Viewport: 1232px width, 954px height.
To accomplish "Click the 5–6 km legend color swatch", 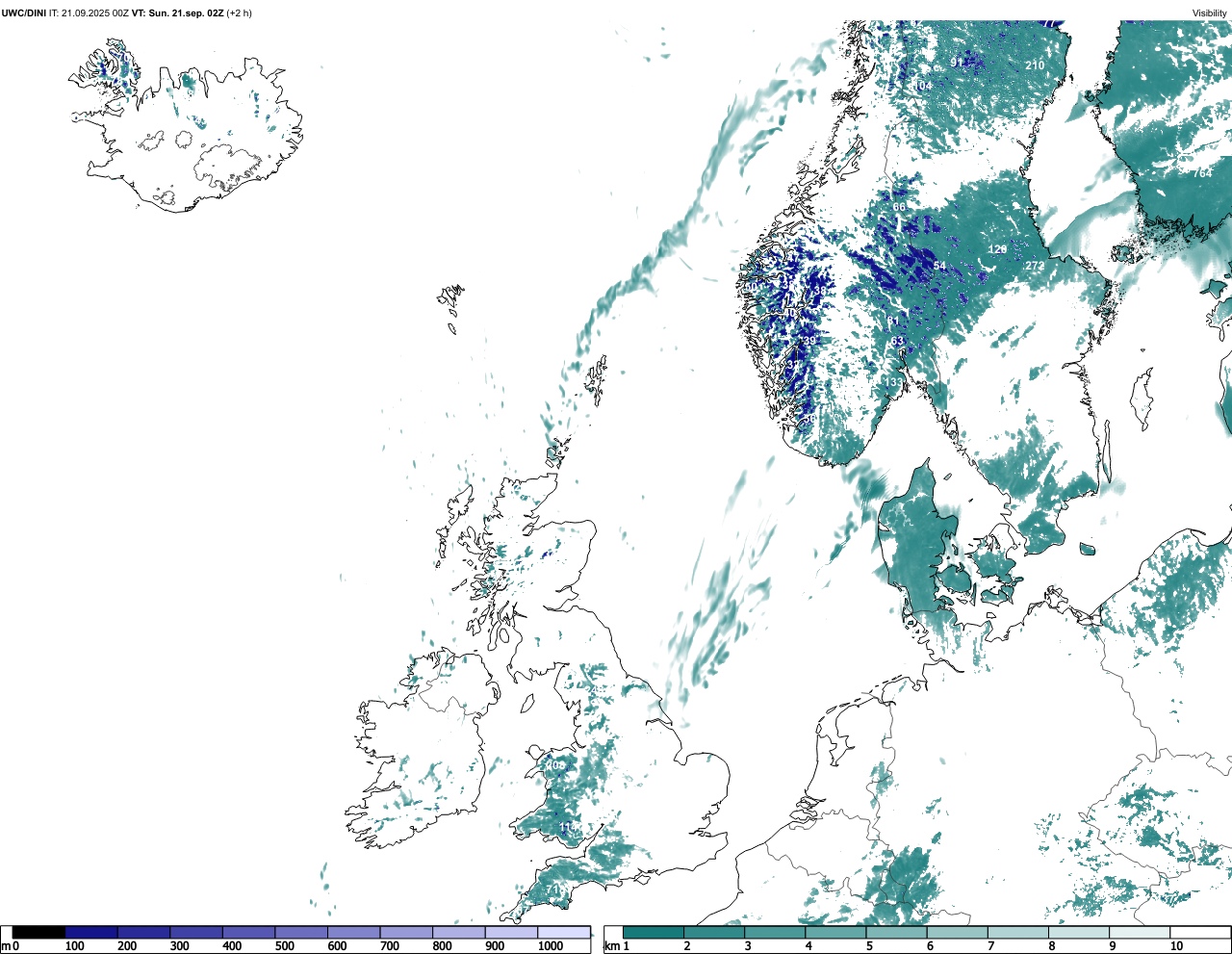I will click(x=897, y=933).
